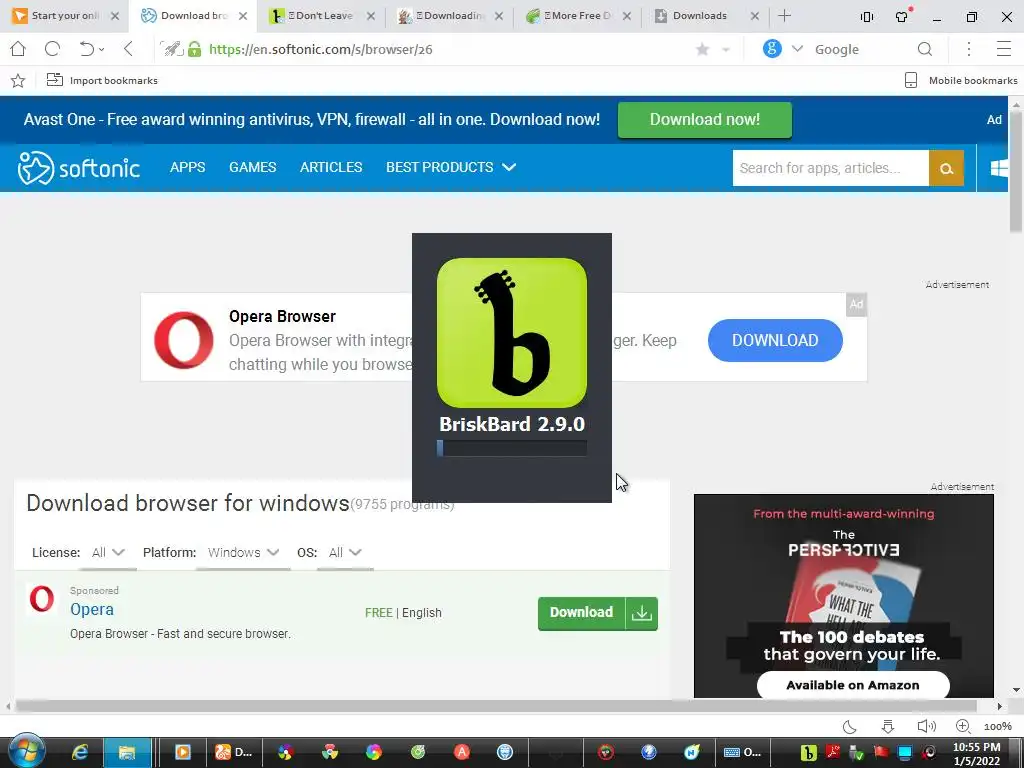Open the Platform 'Windows' dropdown
This screenshot has height=768, width=1024.
(x=244, y=552)
